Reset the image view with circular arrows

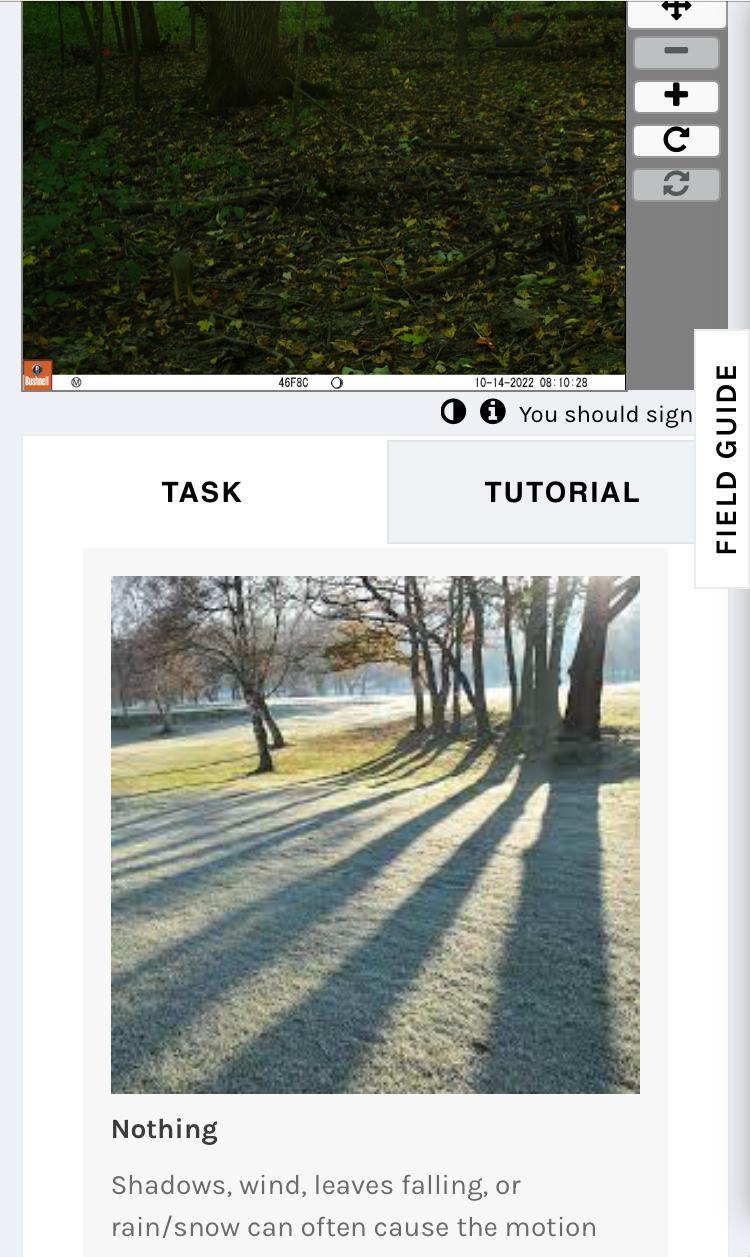(676, 184)
